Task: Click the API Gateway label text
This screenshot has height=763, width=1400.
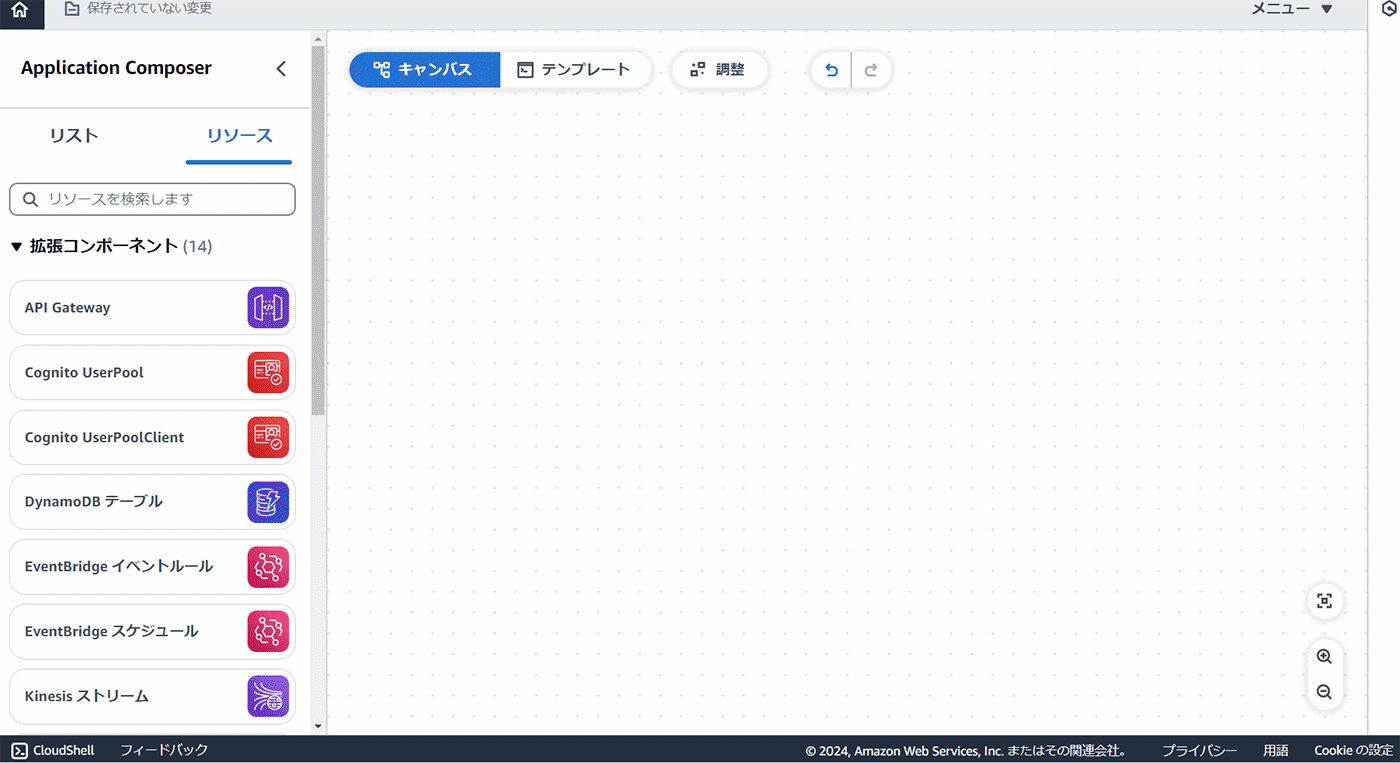Action: (67, 308)
